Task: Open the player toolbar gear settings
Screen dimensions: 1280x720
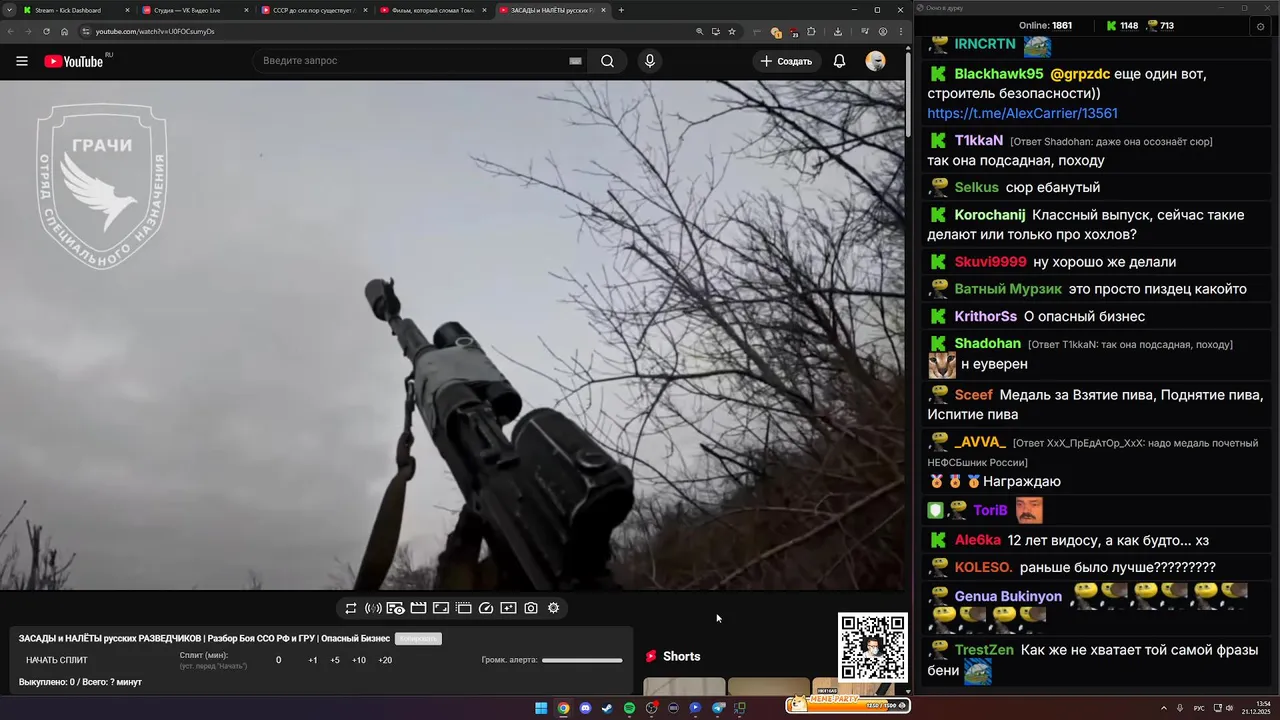Action: pyautogui.click(x=553, y=608)
